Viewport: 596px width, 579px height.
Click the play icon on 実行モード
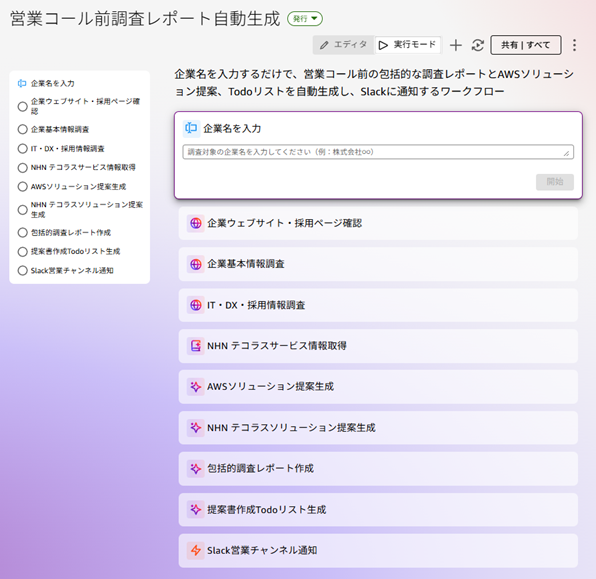(384, 45)
